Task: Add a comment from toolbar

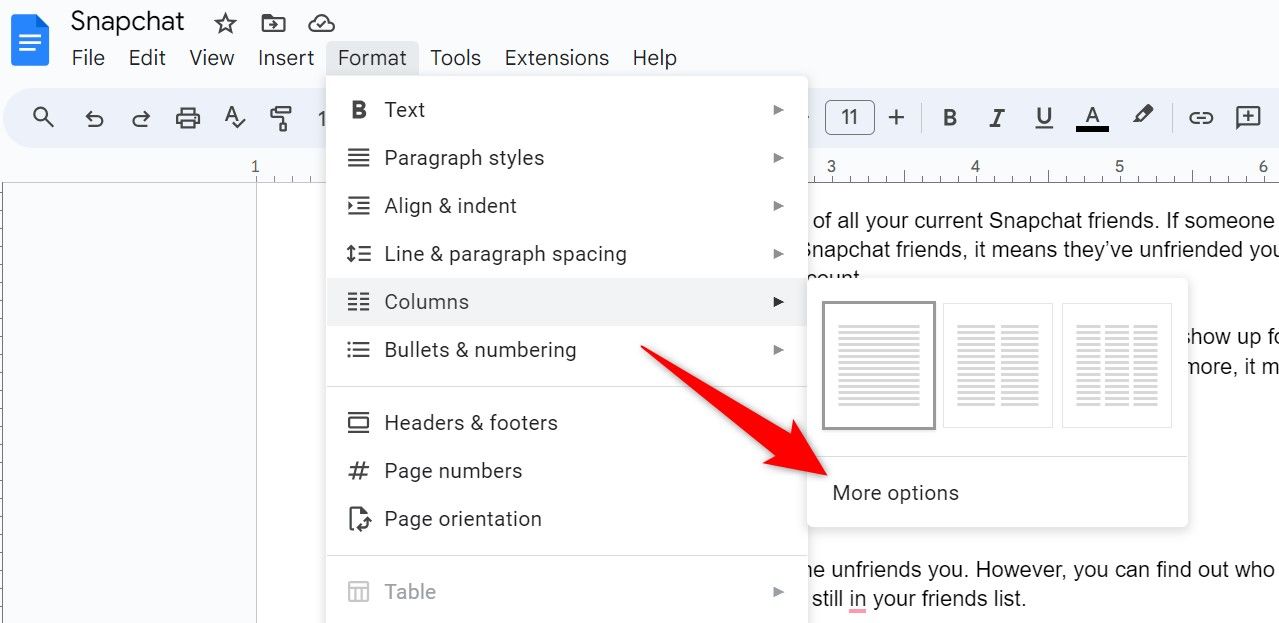Action: click(1248, 117)
